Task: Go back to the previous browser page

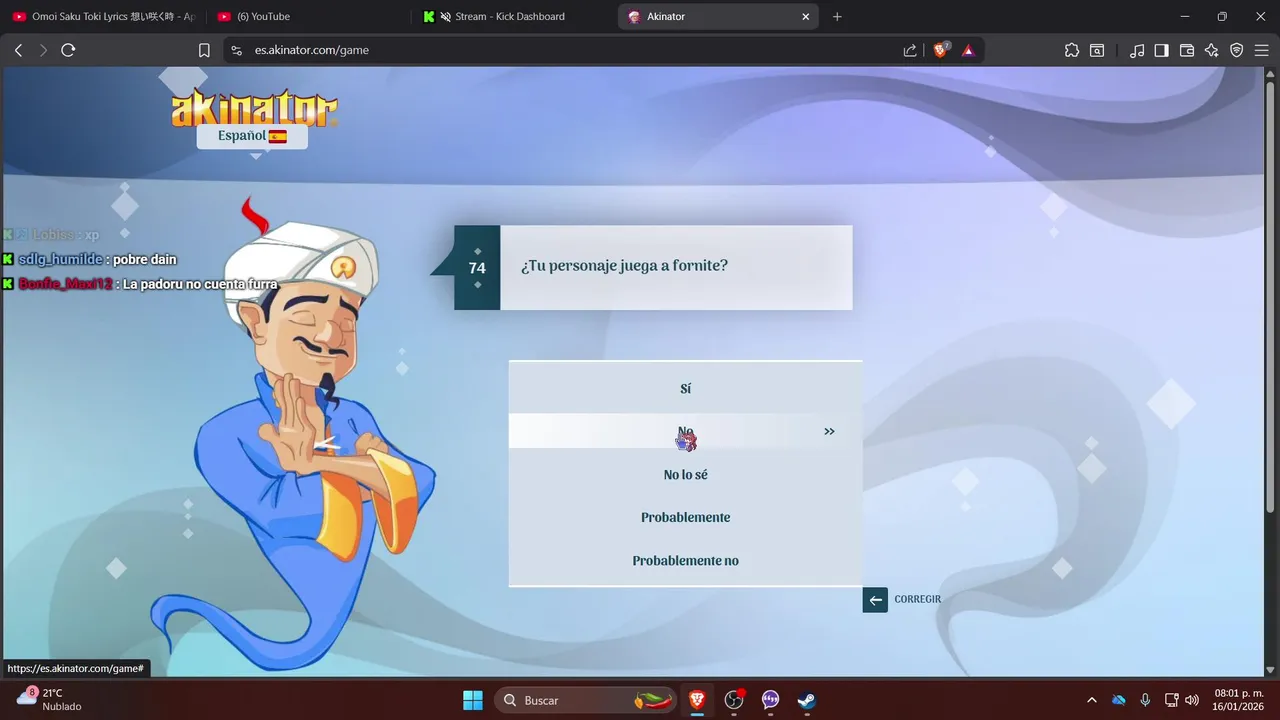Action: [18, 50]
